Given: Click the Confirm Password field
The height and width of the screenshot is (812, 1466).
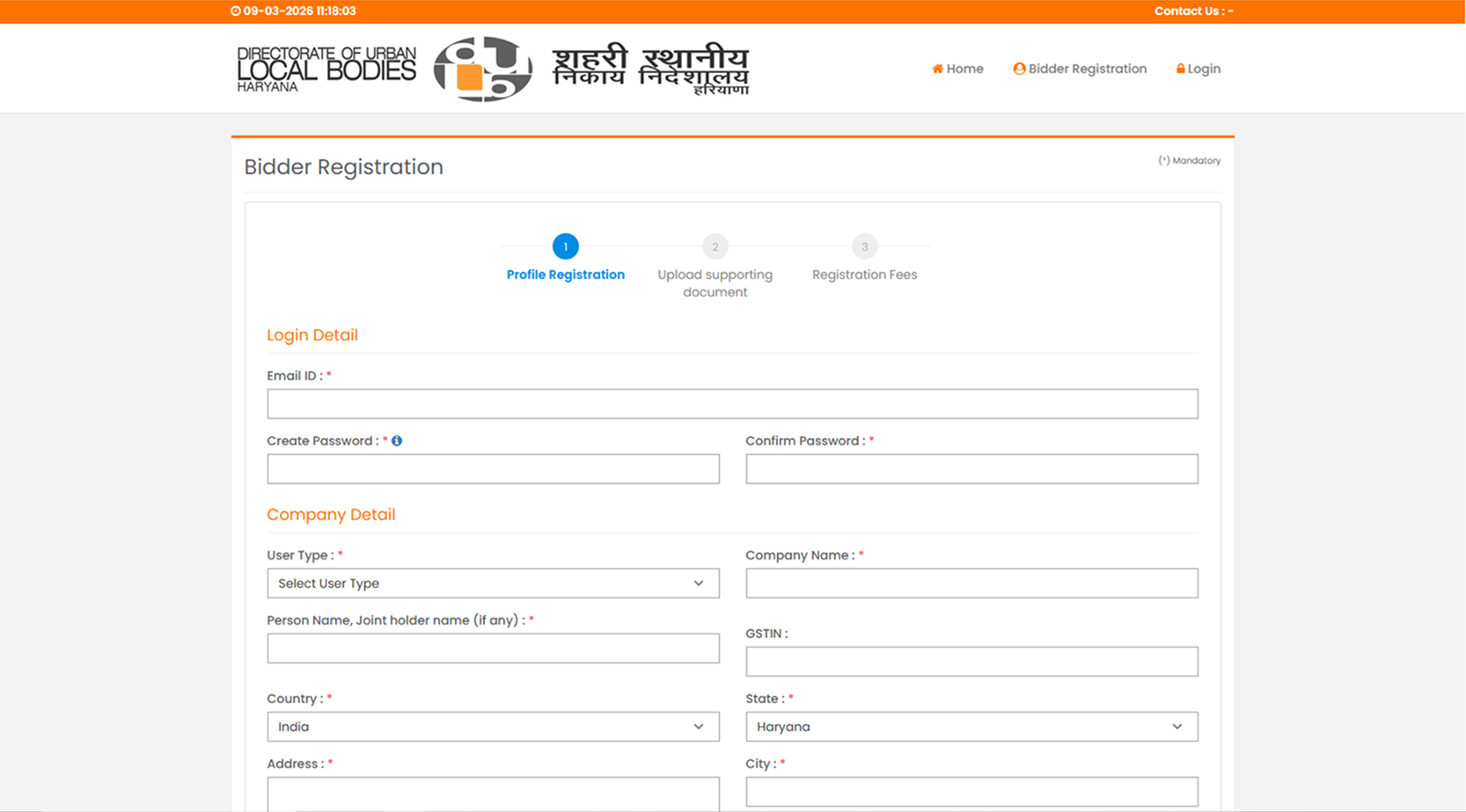Looking at the screenshot, I should pyautogui.click(x=971, y=469).
